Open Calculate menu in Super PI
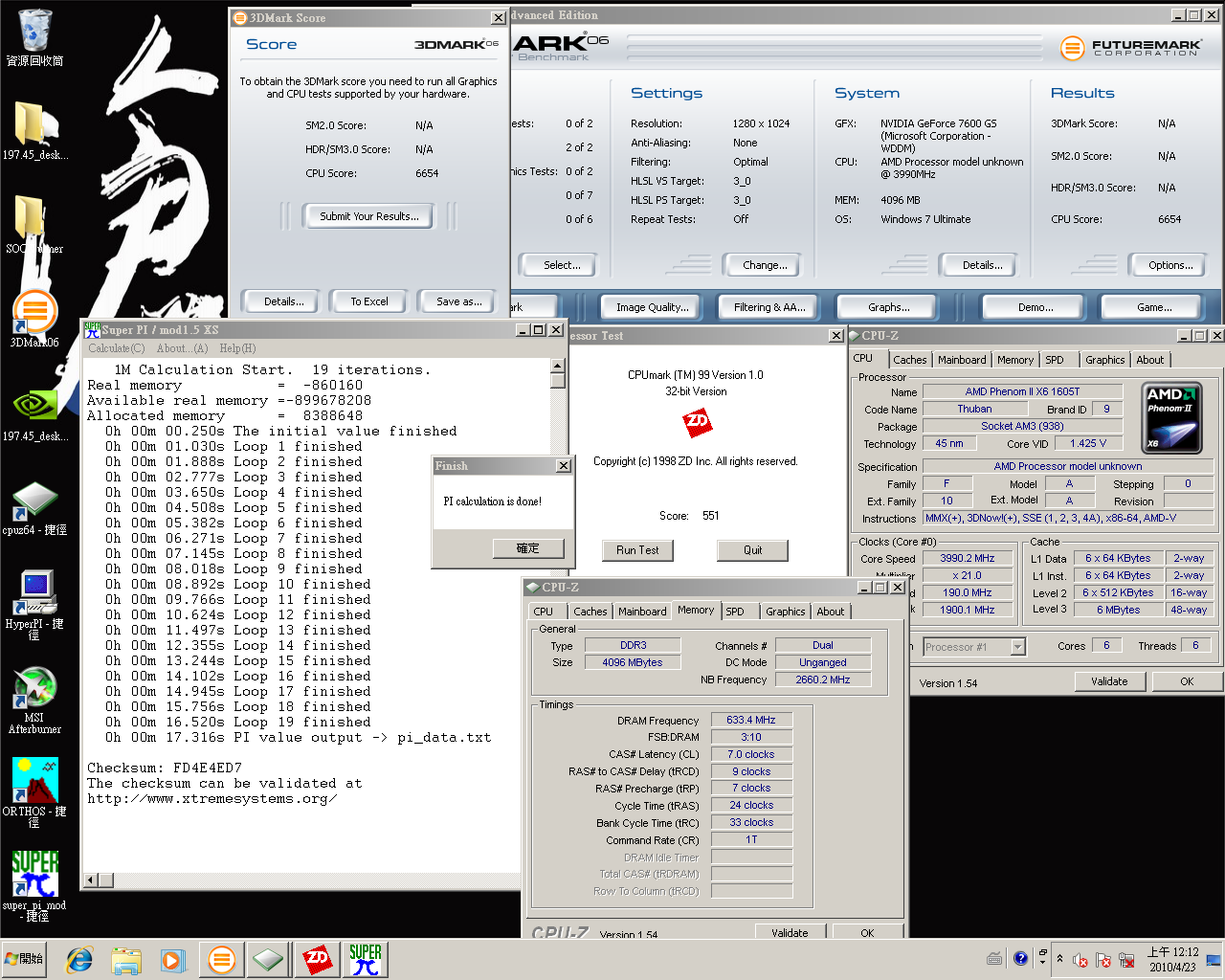 (116, 348)
